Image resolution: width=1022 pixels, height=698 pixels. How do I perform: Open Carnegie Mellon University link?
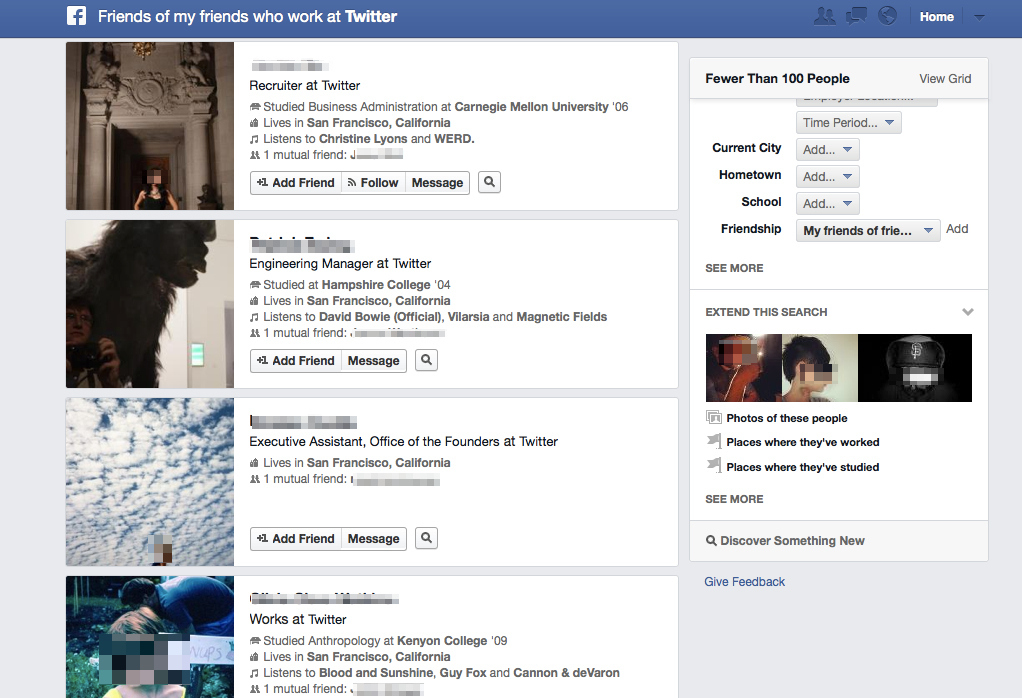click(x=532, y=107)
